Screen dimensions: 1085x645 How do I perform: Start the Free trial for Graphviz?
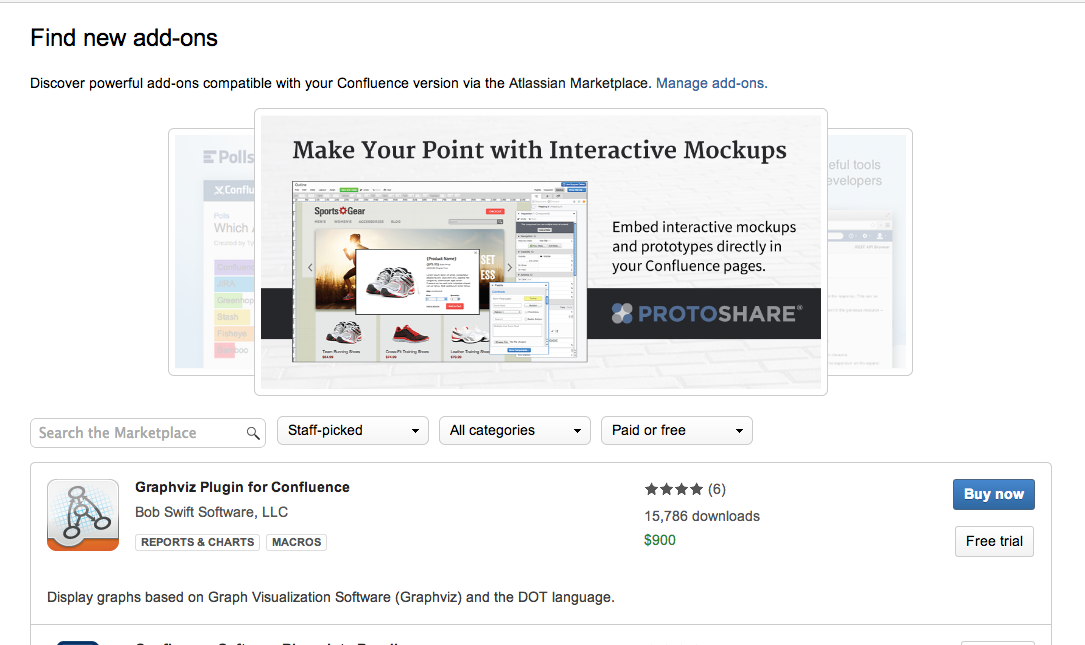pyautogui.click(x=993, y=541)
